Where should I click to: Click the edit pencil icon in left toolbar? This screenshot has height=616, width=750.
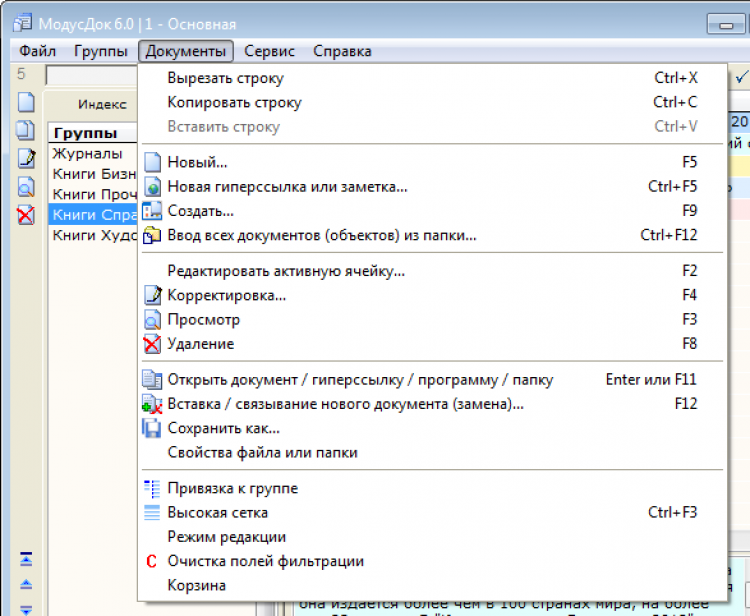(x=26, y=158)
